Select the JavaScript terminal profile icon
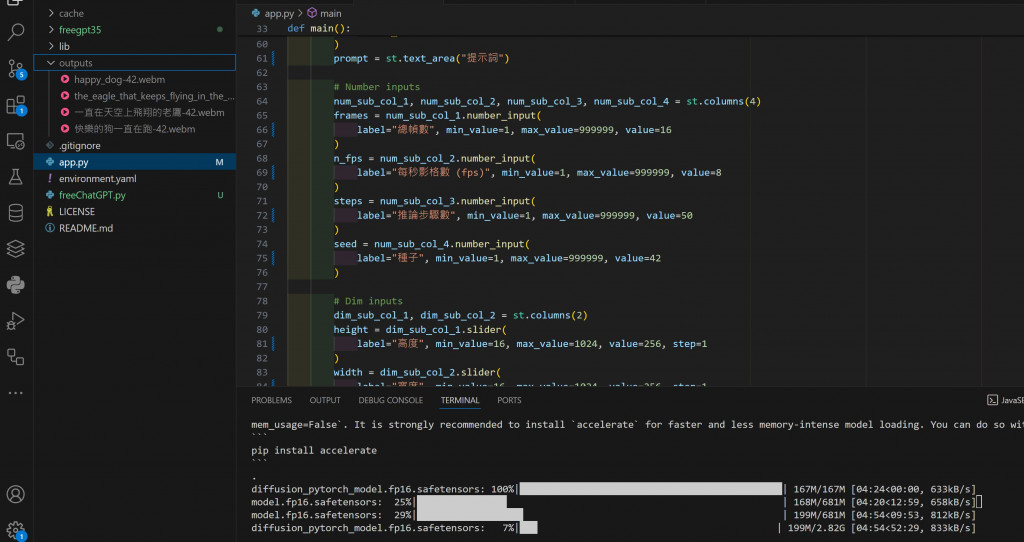Image resolution: width=1024 pixels, height=542 pixels. 992,400
